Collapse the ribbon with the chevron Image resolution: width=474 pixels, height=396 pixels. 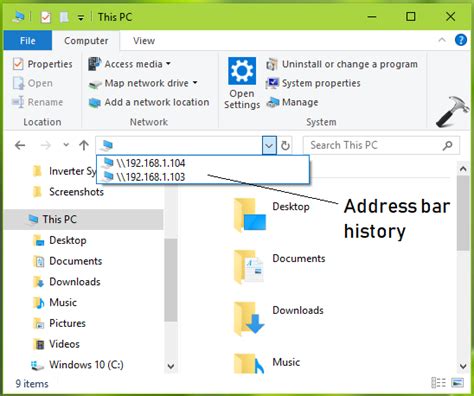coord(442,40)
